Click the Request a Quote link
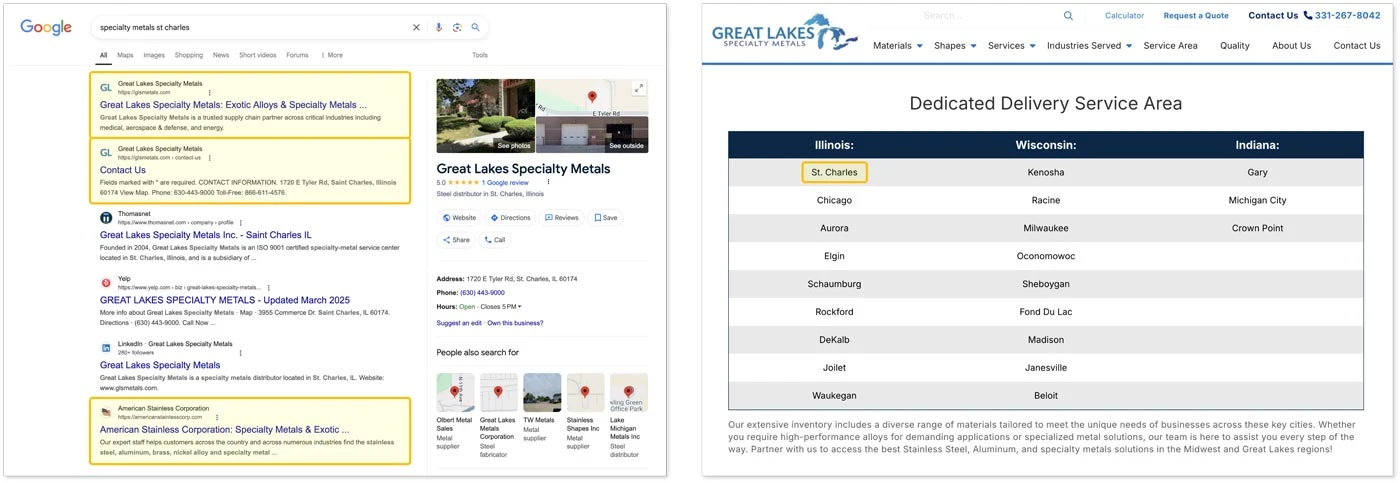 [1196, 15]
